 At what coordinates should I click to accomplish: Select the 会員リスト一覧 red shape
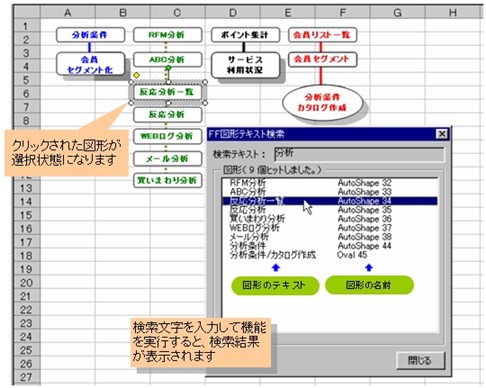click(322, 35)
